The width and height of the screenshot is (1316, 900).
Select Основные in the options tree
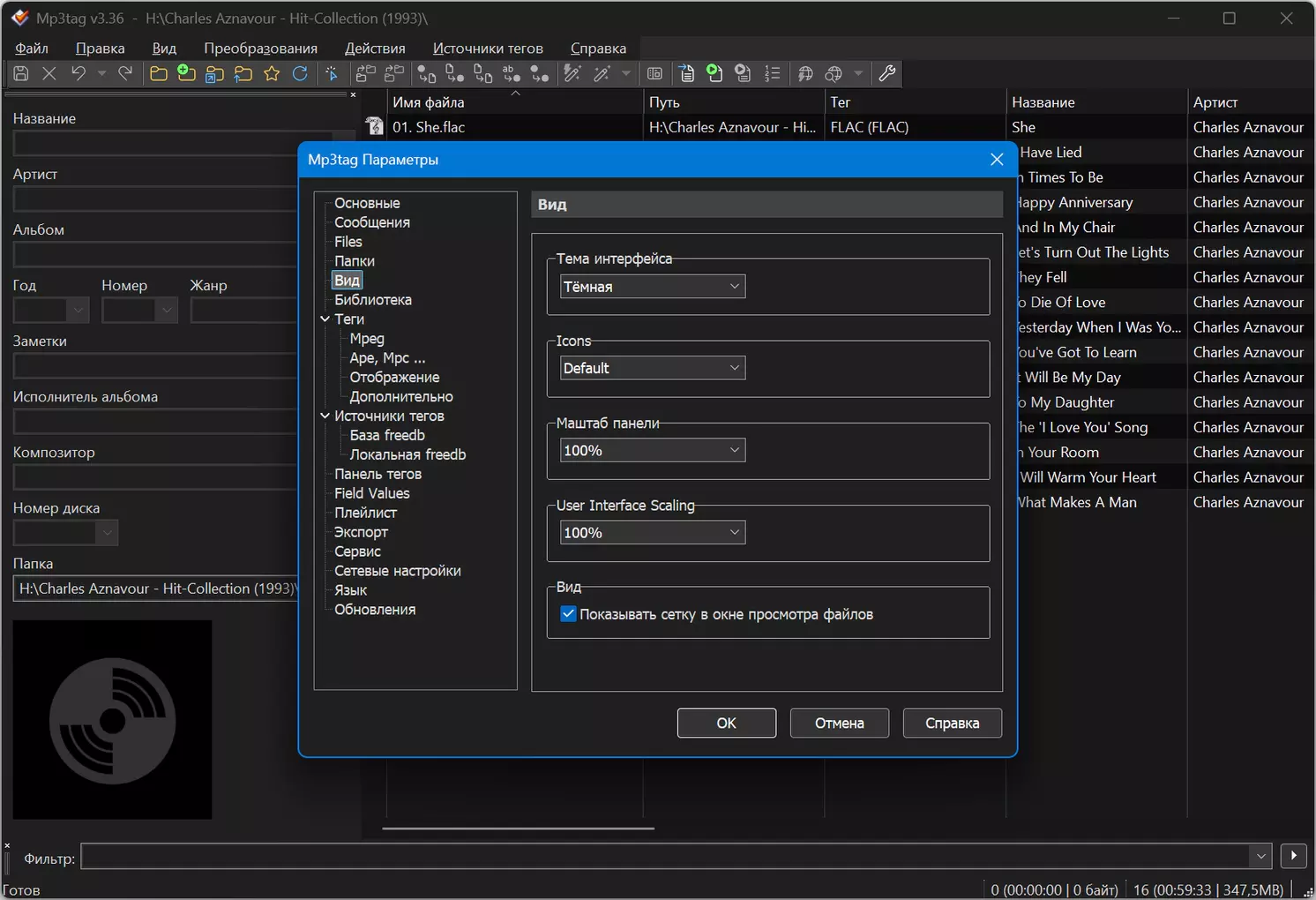367,203
